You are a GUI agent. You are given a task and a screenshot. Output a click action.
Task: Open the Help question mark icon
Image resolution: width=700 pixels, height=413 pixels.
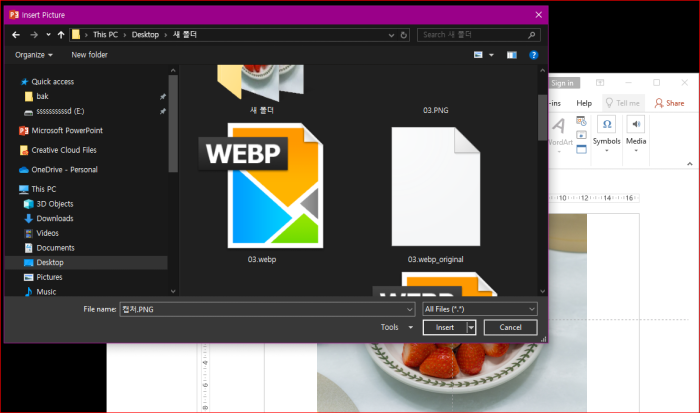click(x=533, y=55)
